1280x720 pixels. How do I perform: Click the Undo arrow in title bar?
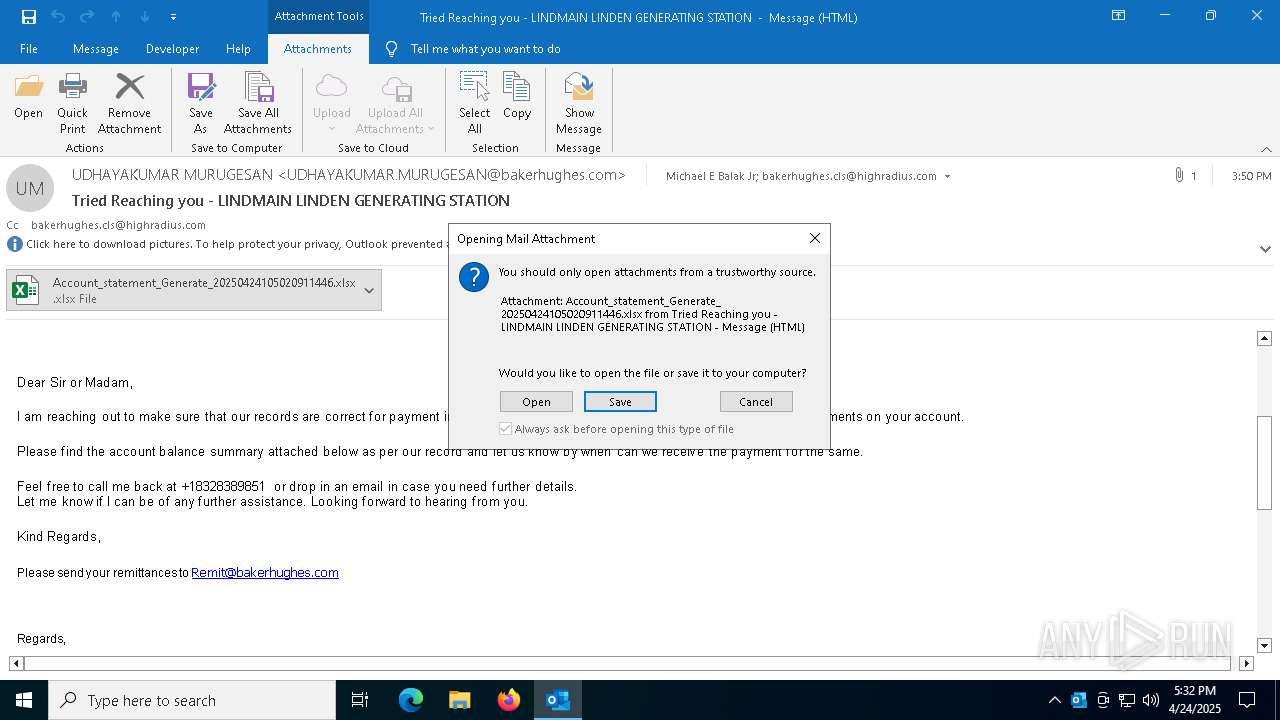(57, 17)
